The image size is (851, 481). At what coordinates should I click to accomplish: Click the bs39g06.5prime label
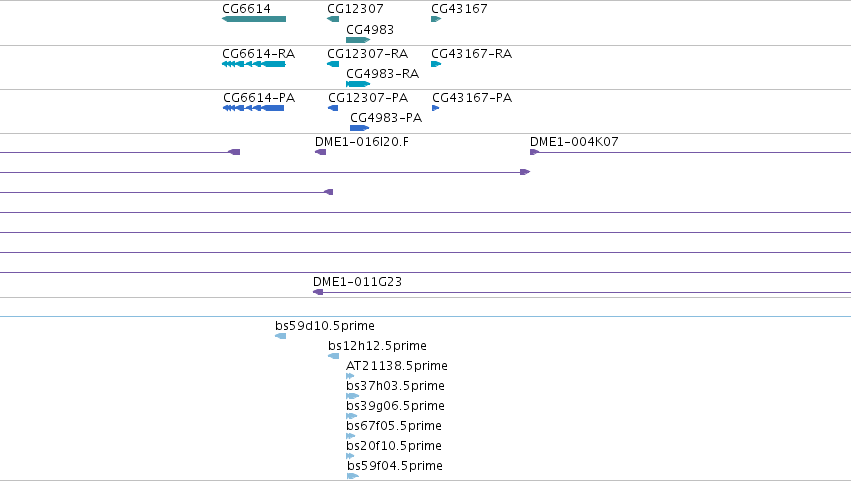point(396,406)
